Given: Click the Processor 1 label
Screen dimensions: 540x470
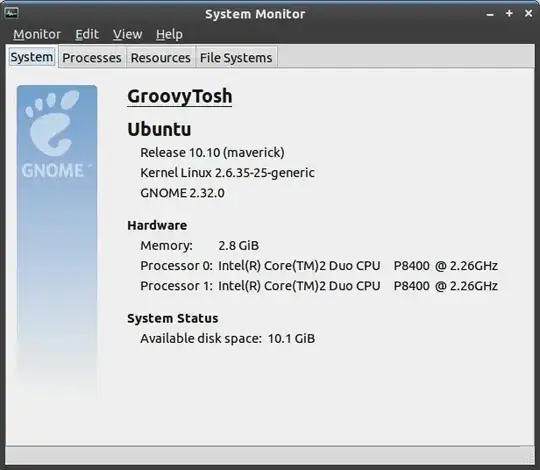Looking at the screenshot, I should pyautogui.click(x=176, y=286).
